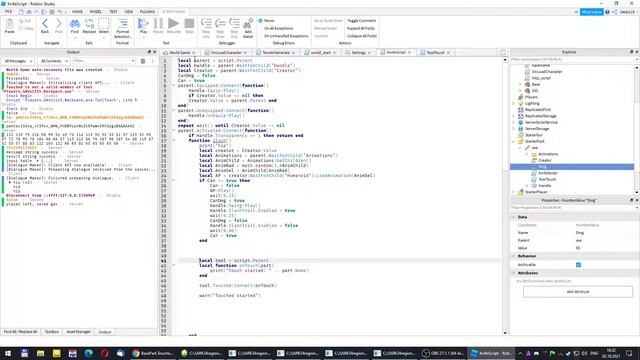Navigate Back in the script editor
Image resolution: width=640 pixels, height=360 pixels.
[x=45, y=26]
